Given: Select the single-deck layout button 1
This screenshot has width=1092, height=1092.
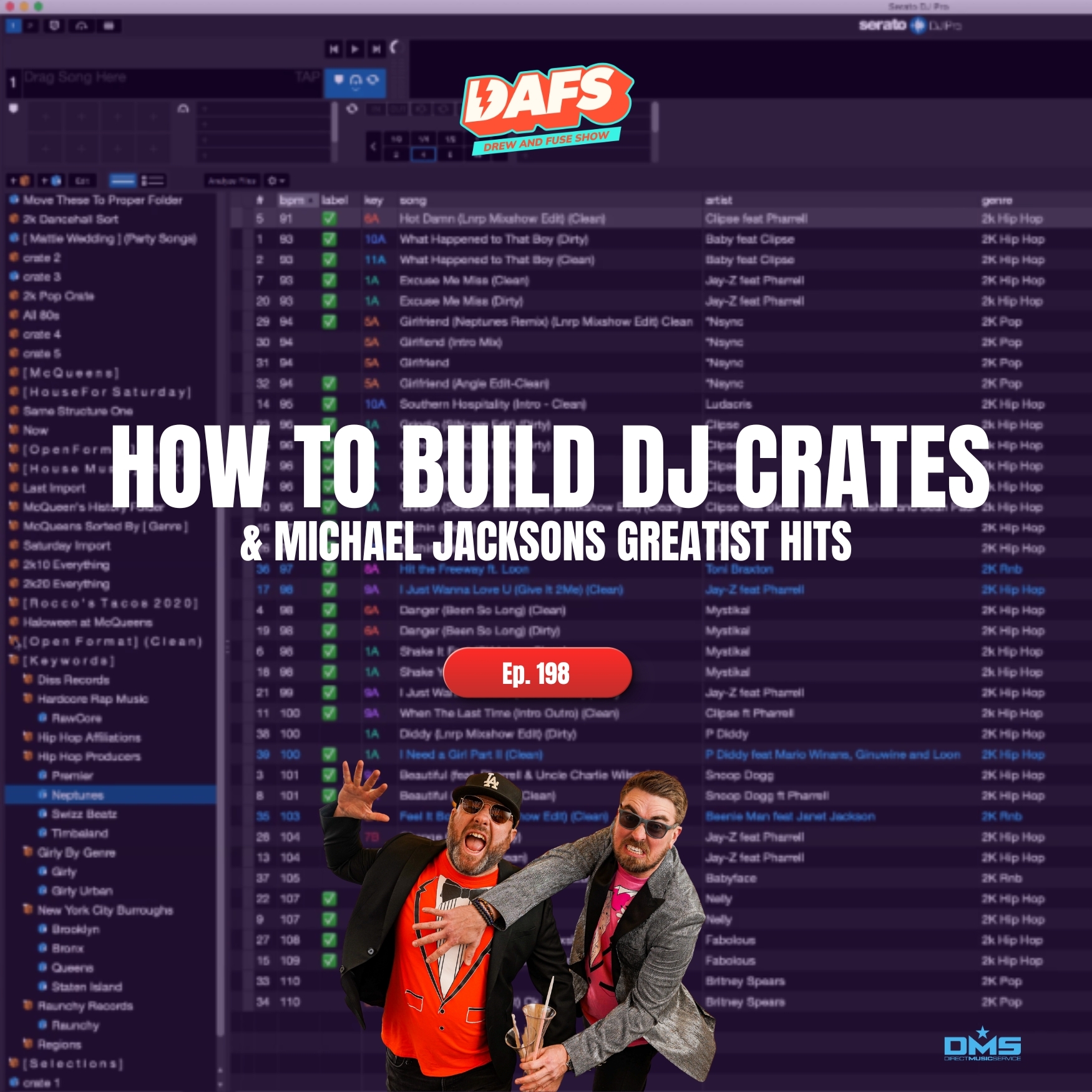Looking at the screenshot, I should [x=13, y=26].
